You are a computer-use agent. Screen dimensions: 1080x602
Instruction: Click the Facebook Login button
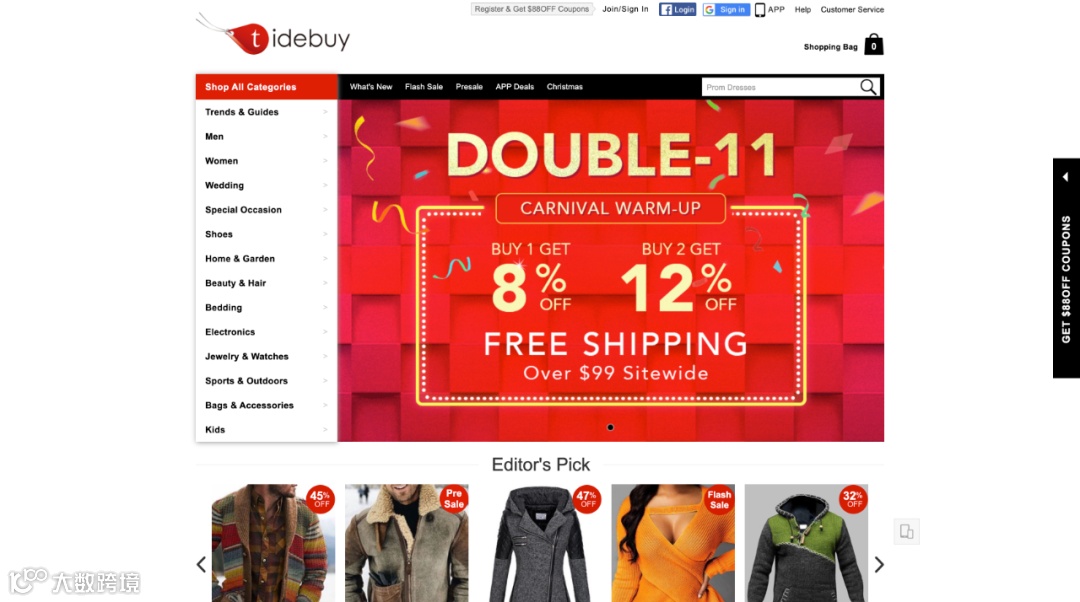coord(677,10)
